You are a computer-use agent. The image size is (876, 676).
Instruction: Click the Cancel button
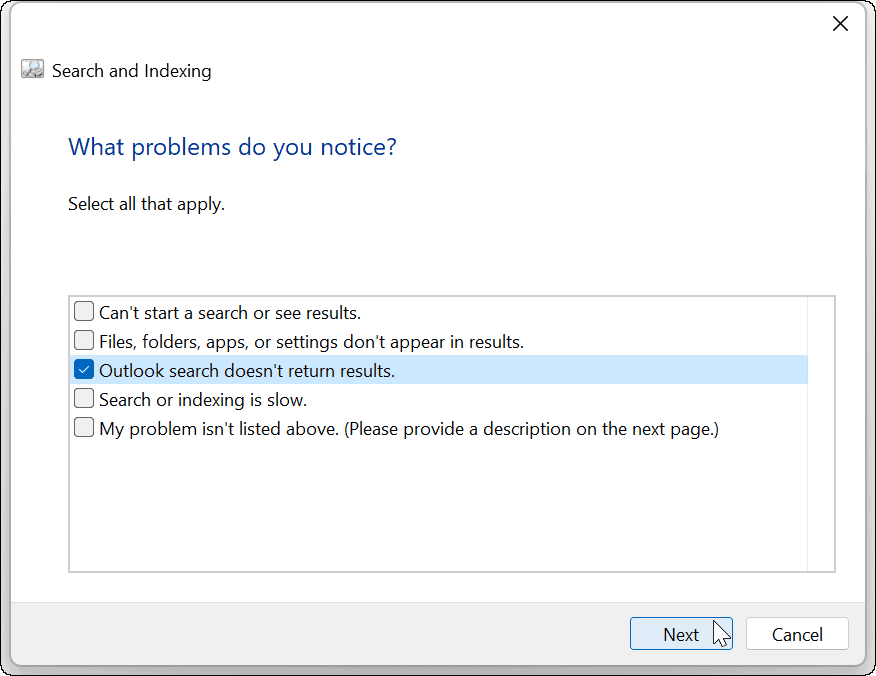coord(797,634)
